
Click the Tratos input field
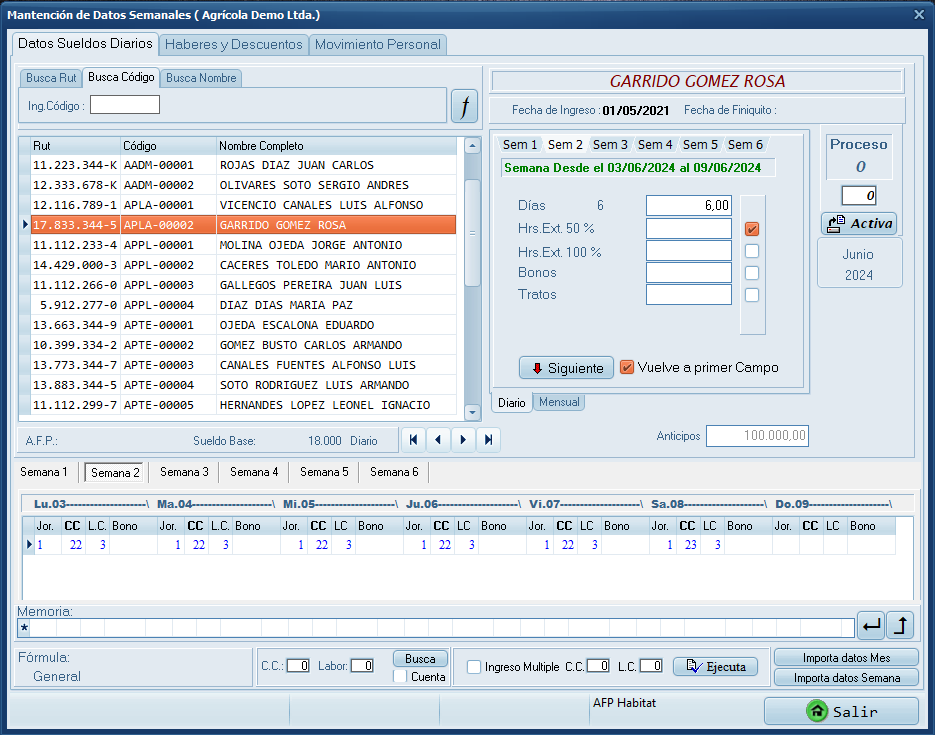pos(689,294)
